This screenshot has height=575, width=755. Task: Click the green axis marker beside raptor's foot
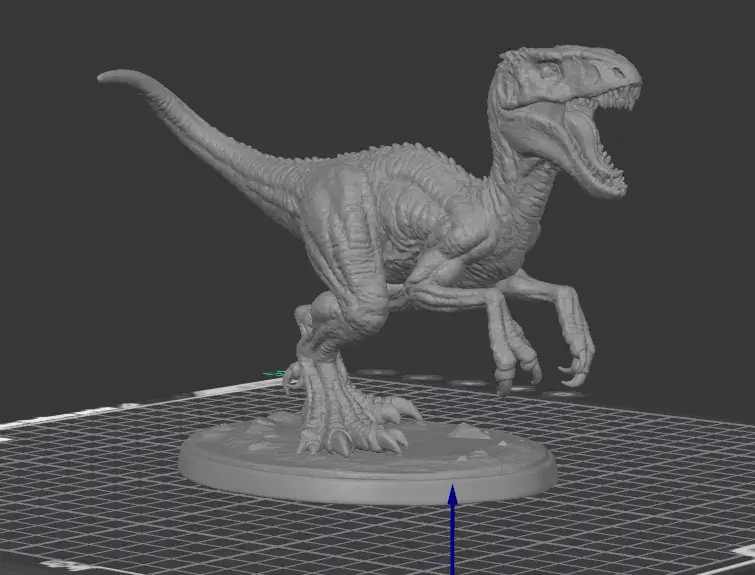click(275, 373)
